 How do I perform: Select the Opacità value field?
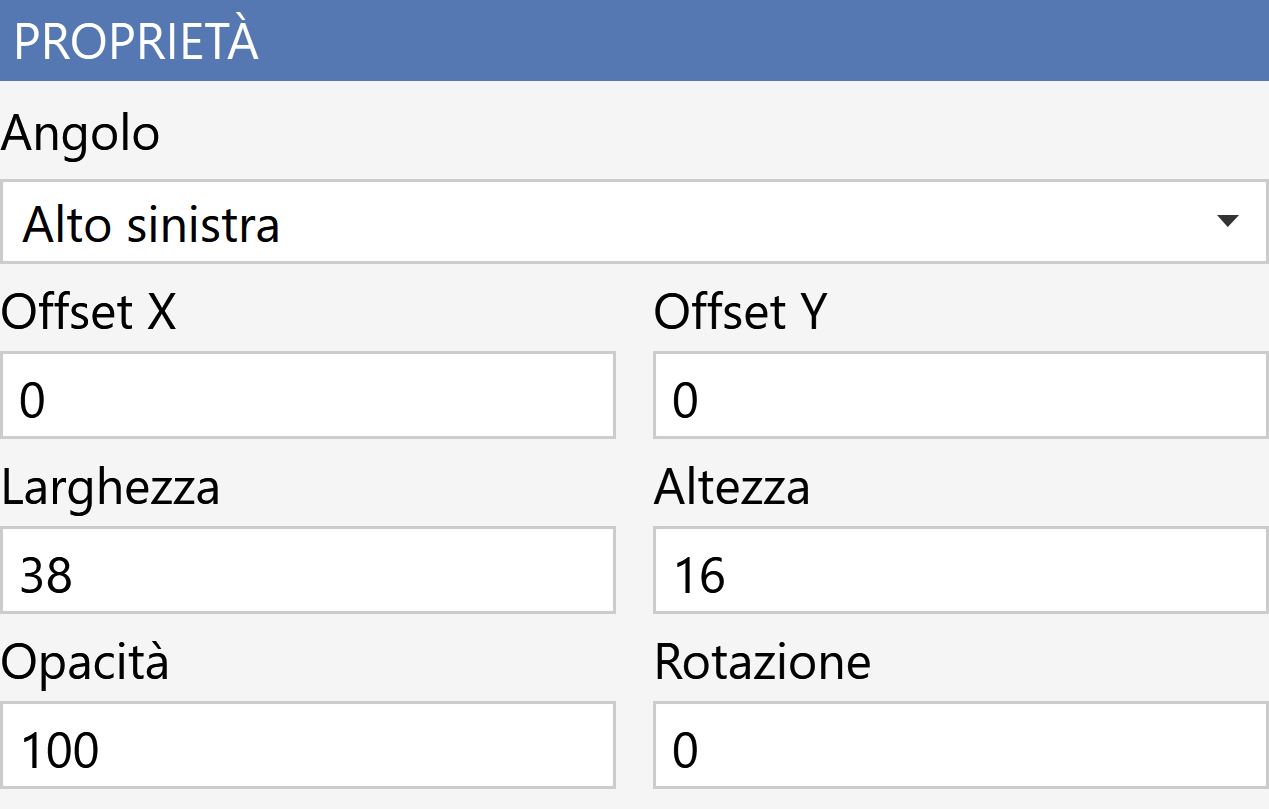pos(308,745)
